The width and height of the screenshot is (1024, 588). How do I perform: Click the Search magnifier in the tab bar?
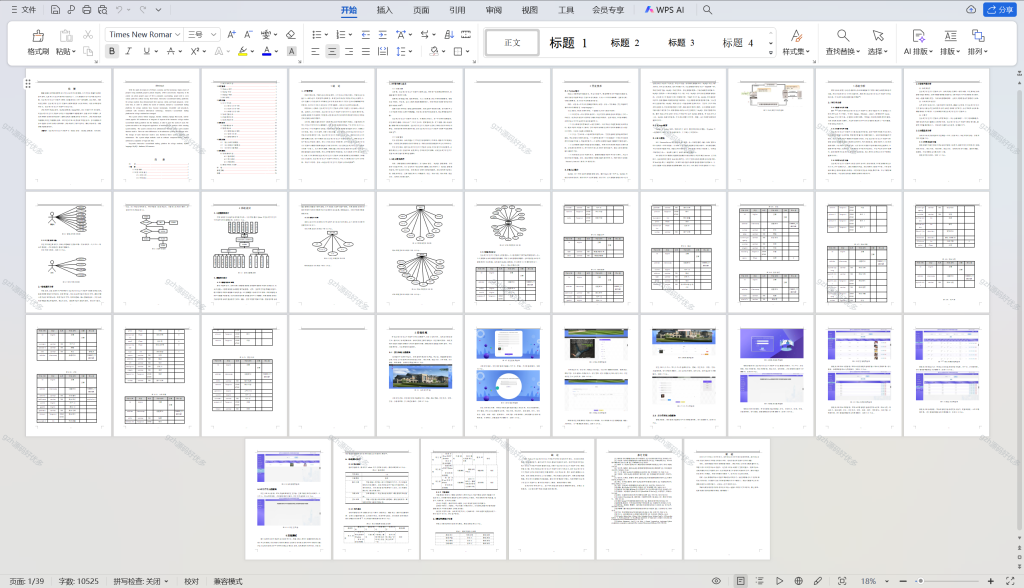tap(707, 10)
